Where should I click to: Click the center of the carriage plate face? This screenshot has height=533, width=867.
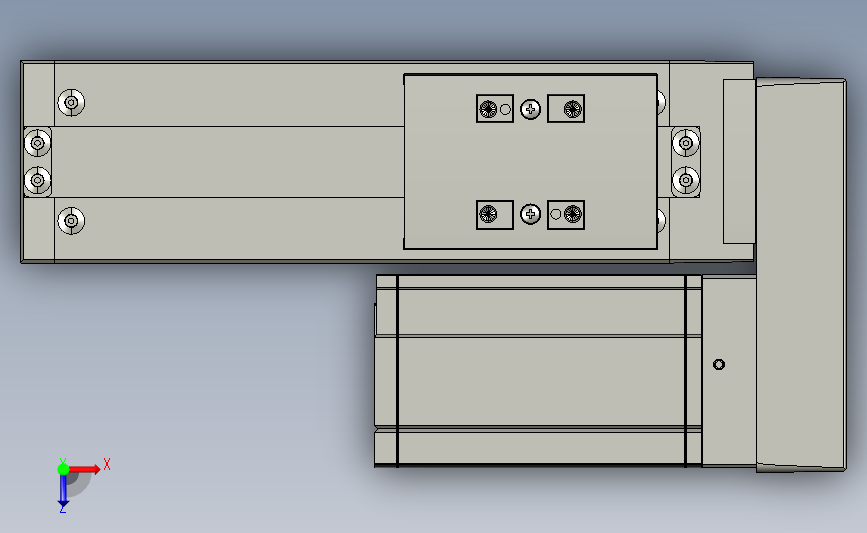530,161
